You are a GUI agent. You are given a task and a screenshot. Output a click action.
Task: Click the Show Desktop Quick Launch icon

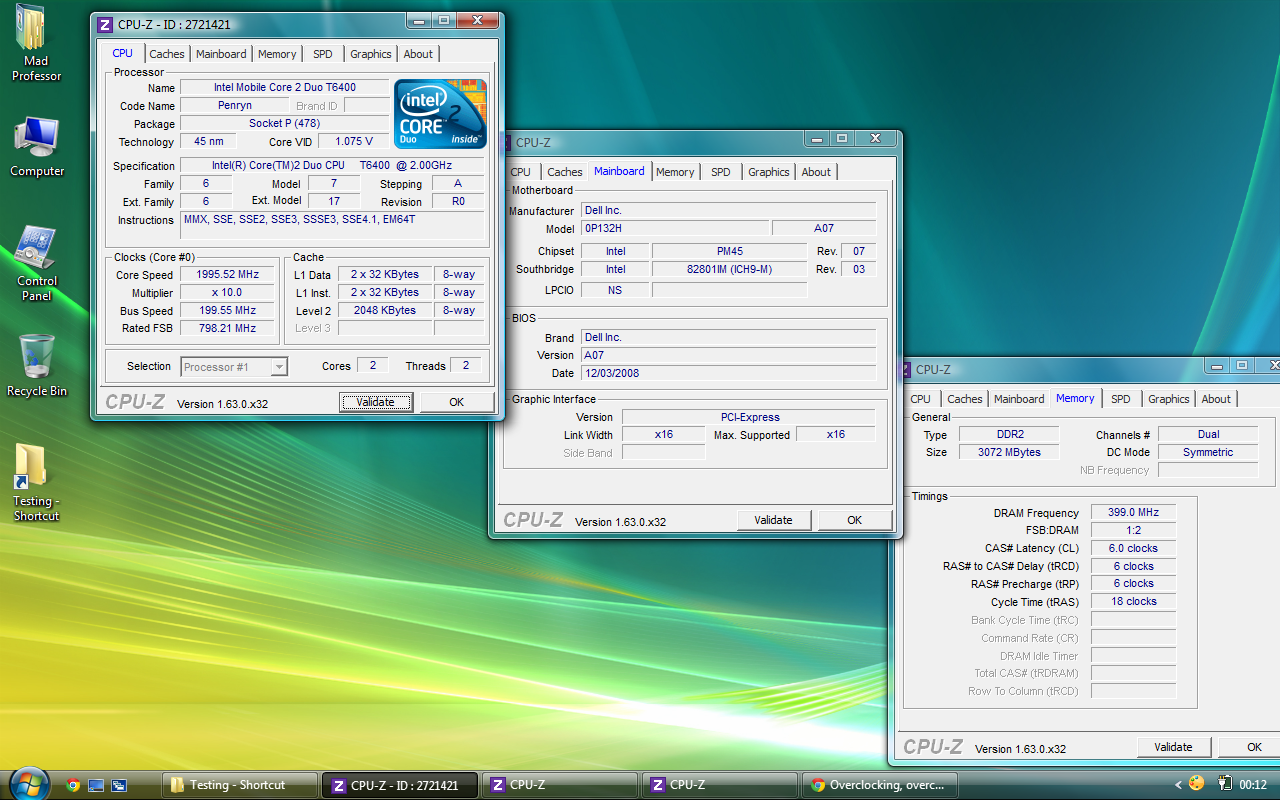(x=96, y=785)
